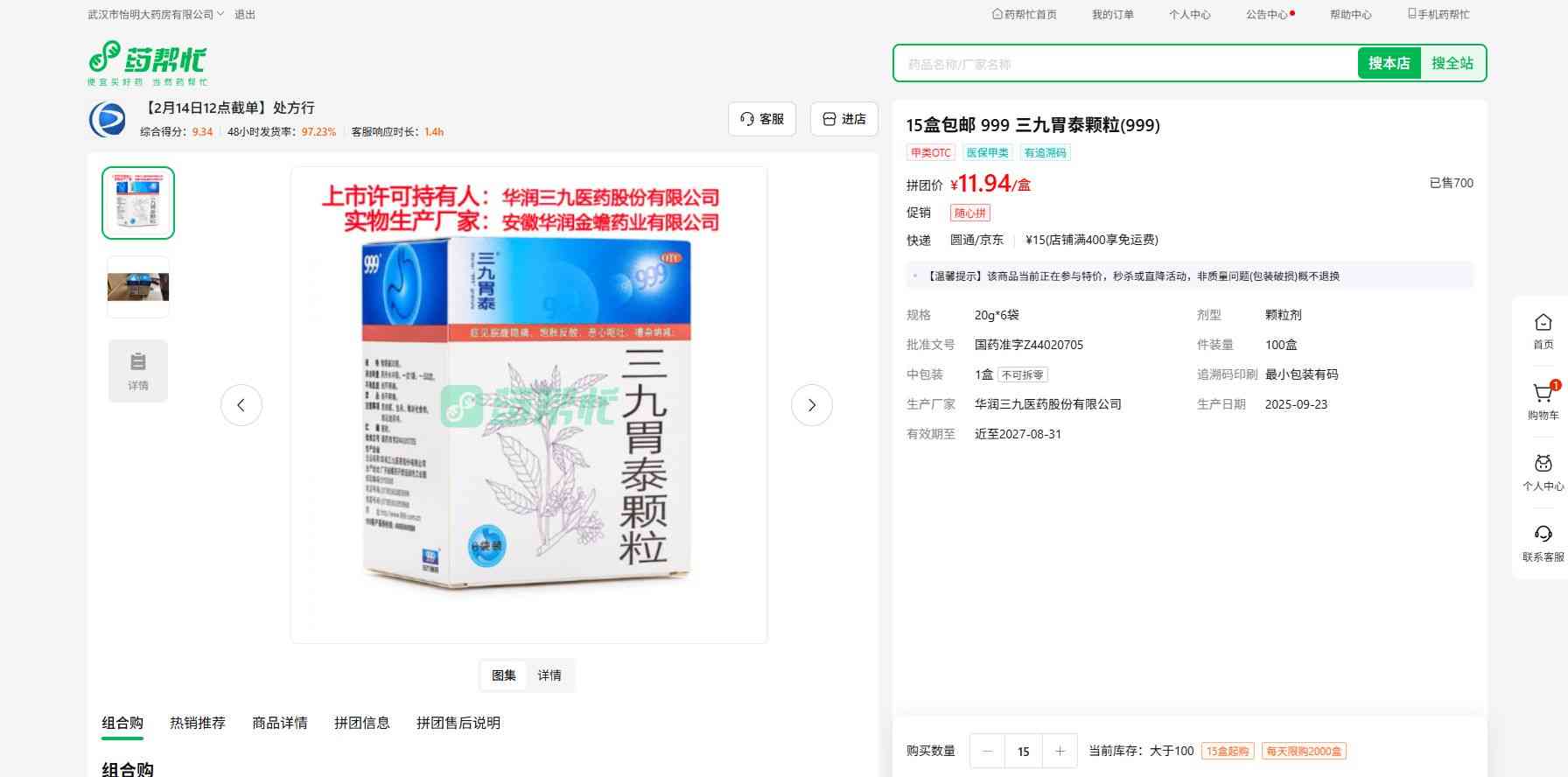Increase purchase quantity with plus button
Image resolution: width=1568 pixels, height=777 pixels.
(x=1060, y=751)
